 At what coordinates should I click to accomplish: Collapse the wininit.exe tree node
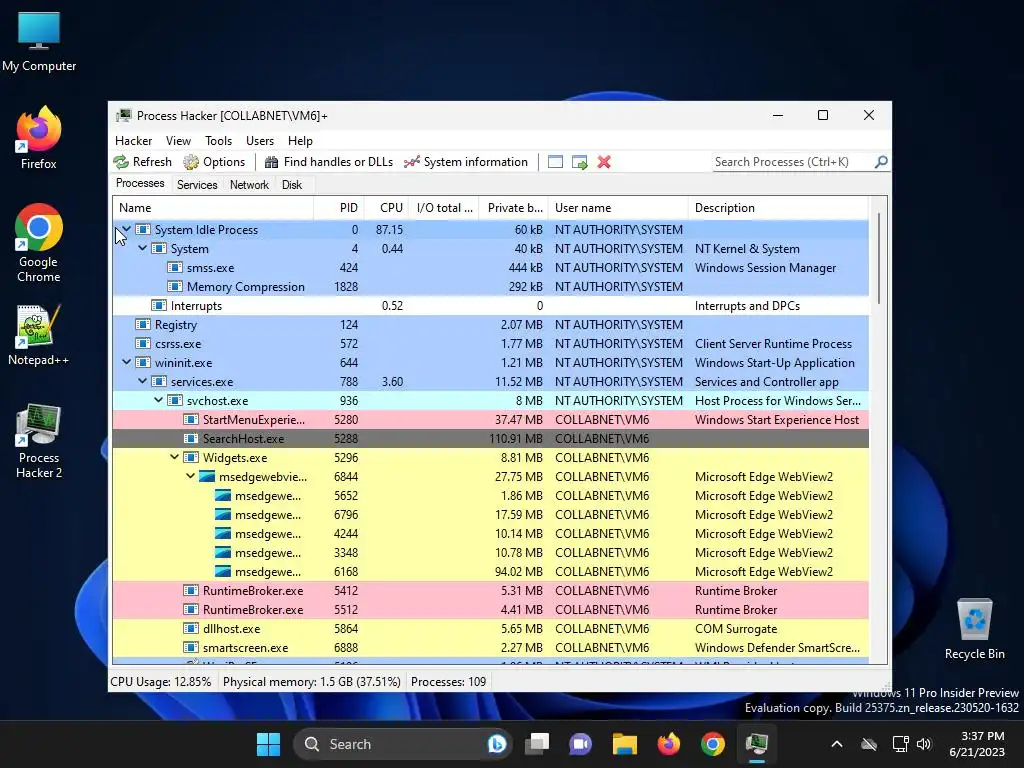(127, 362)
